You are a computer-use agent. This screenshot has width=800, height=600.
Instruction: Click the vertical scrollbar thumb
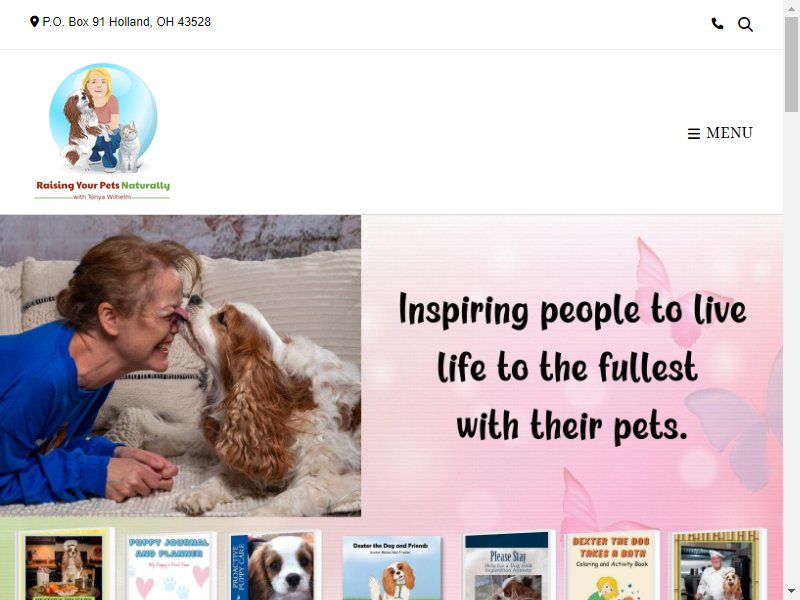click(791, 64)
